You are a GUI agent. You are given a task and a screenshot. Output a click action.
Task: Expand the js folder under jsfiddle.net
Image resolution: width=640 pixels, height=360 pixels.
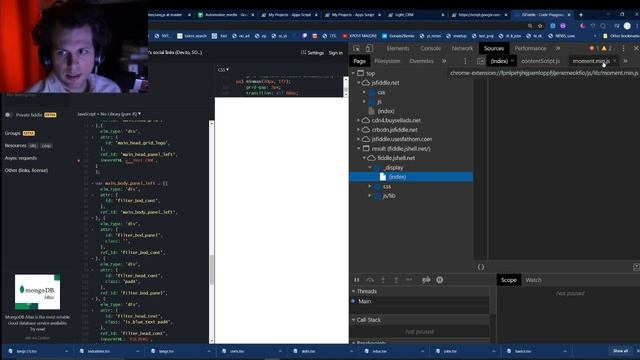[x=364, y=102]
